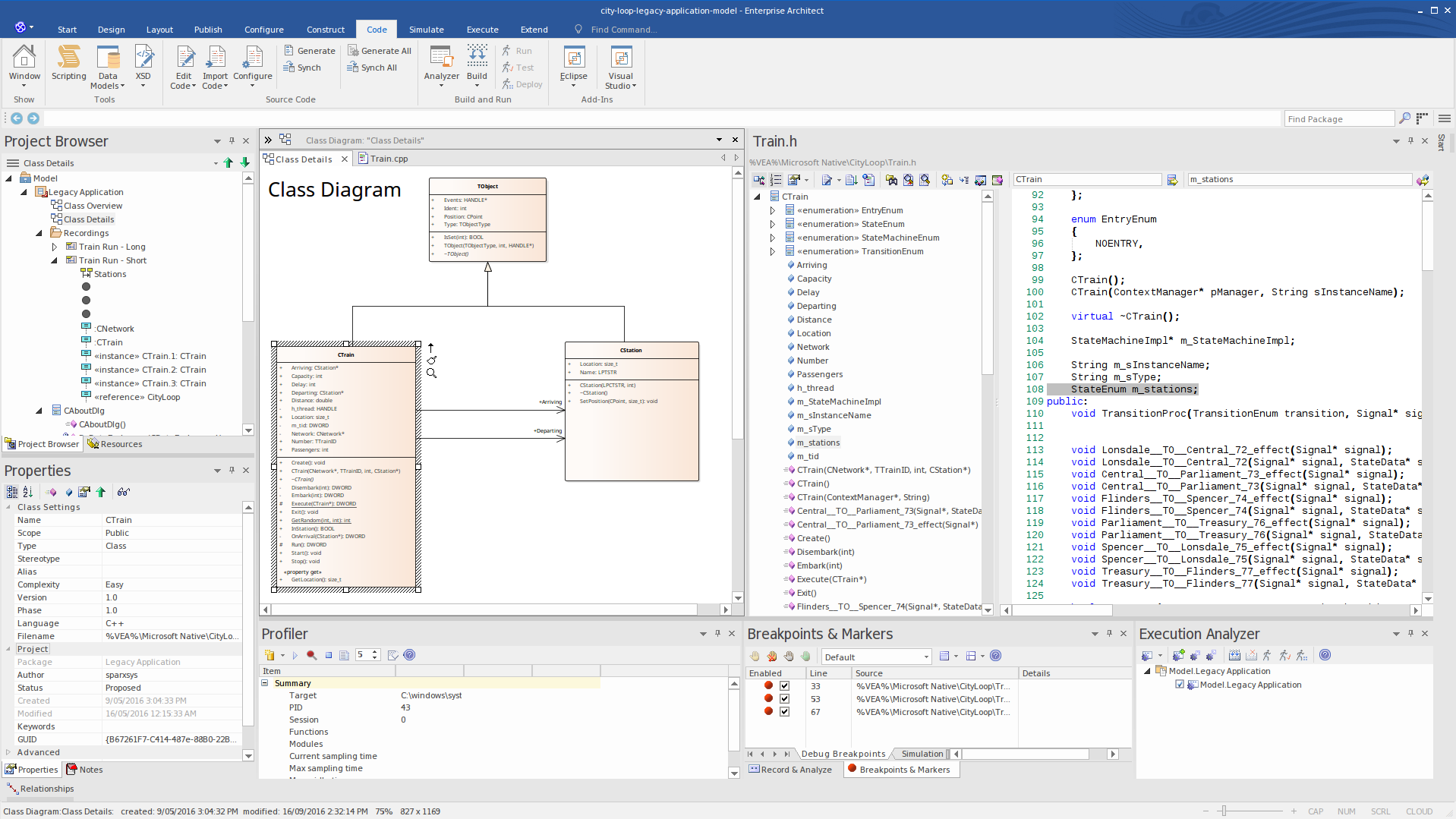Image resolution: width=1456 pixels, height=819 pixels.
Task: Toggle breakpoint checkbox on line 67
Action: point(785,712)
